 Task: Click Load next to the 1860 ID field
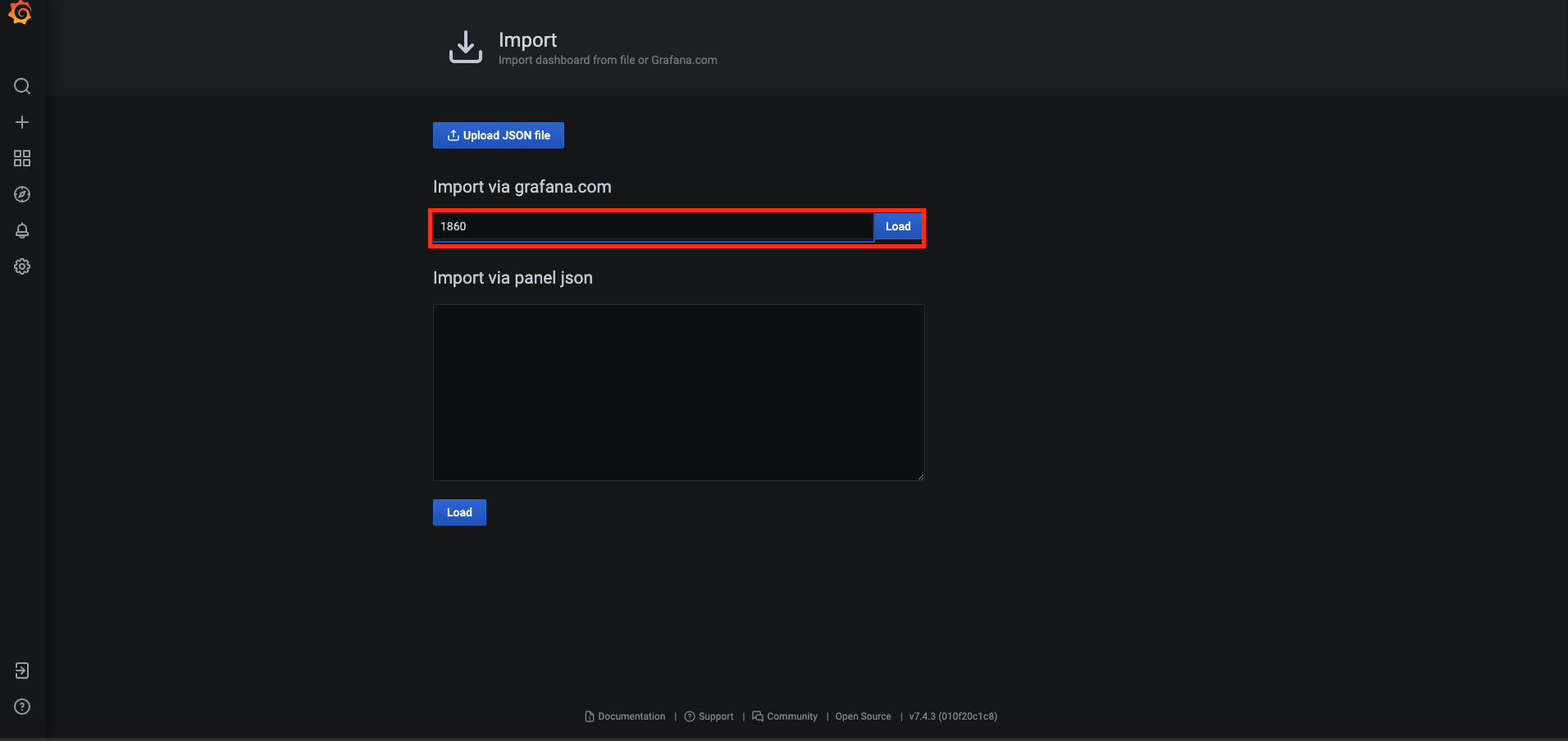[898, 226]
